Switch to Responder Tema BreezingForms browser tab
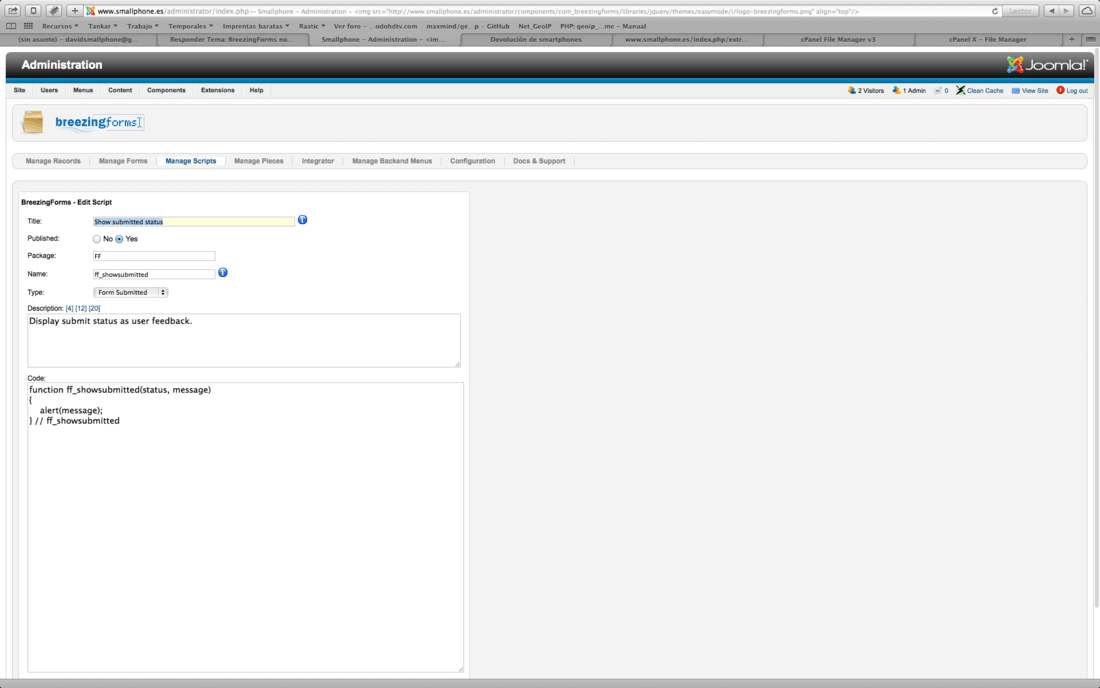Image resolution: width=1100 pixels, height=688 pixels. 232,39
